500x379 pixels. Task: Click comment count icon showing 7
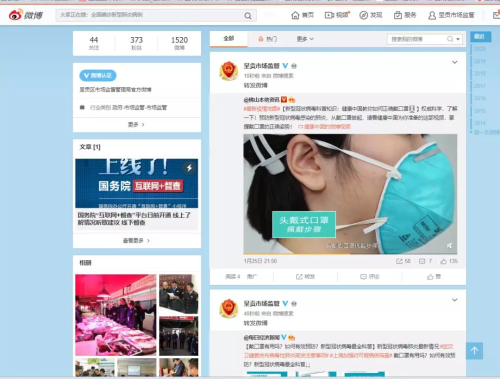(422, 261)
